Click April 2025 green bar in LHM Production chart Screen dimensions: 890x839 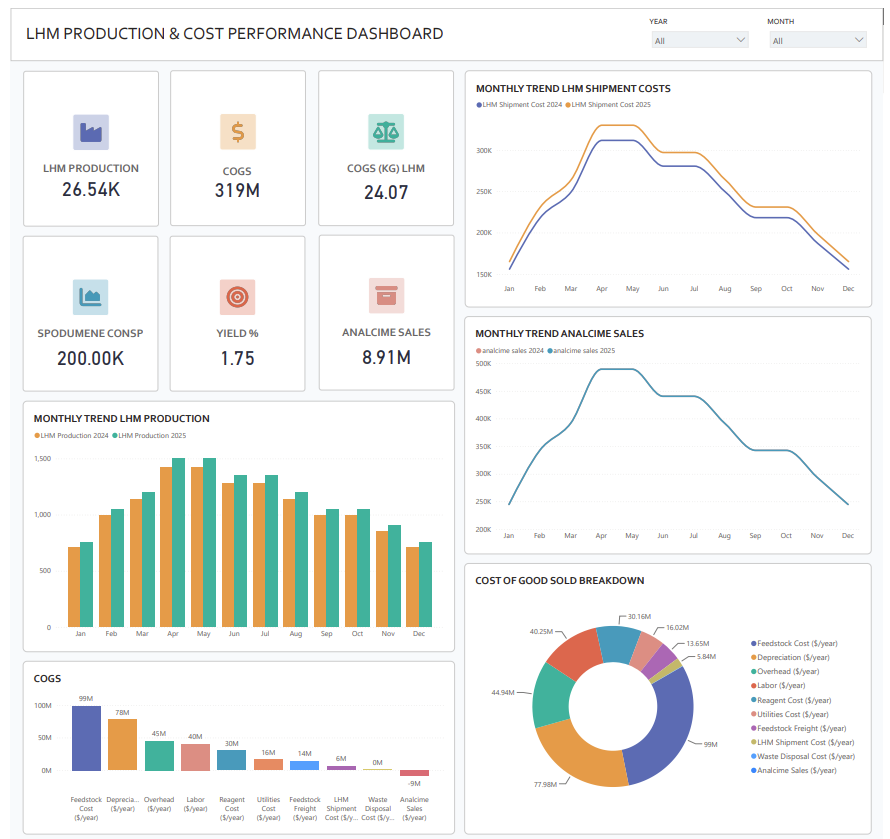178,543
